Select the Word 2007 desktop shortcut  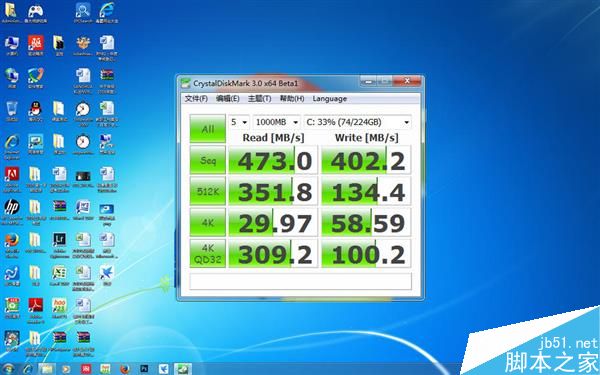(x=83, y=210)
